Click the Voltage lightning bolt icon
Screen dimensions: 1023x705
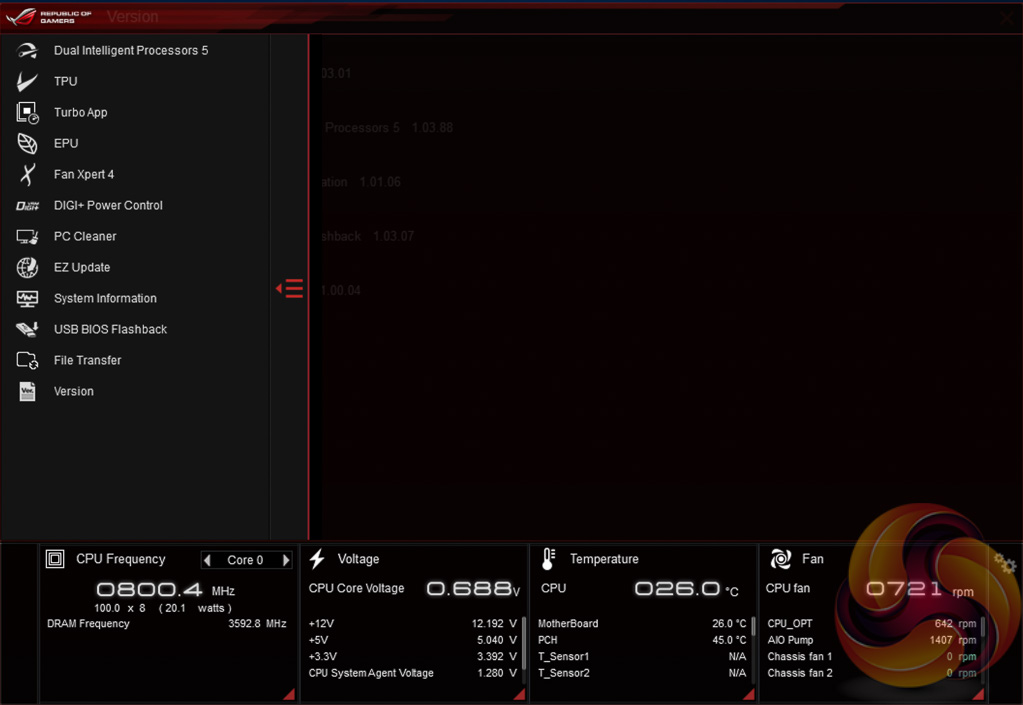[x=317, y=559]
